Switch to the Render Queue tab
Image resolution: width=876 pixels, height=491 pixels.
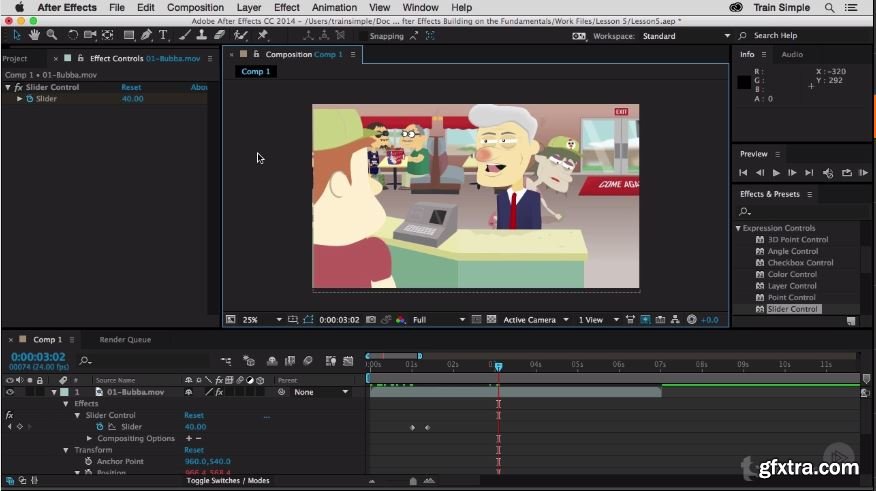(125, 340)
